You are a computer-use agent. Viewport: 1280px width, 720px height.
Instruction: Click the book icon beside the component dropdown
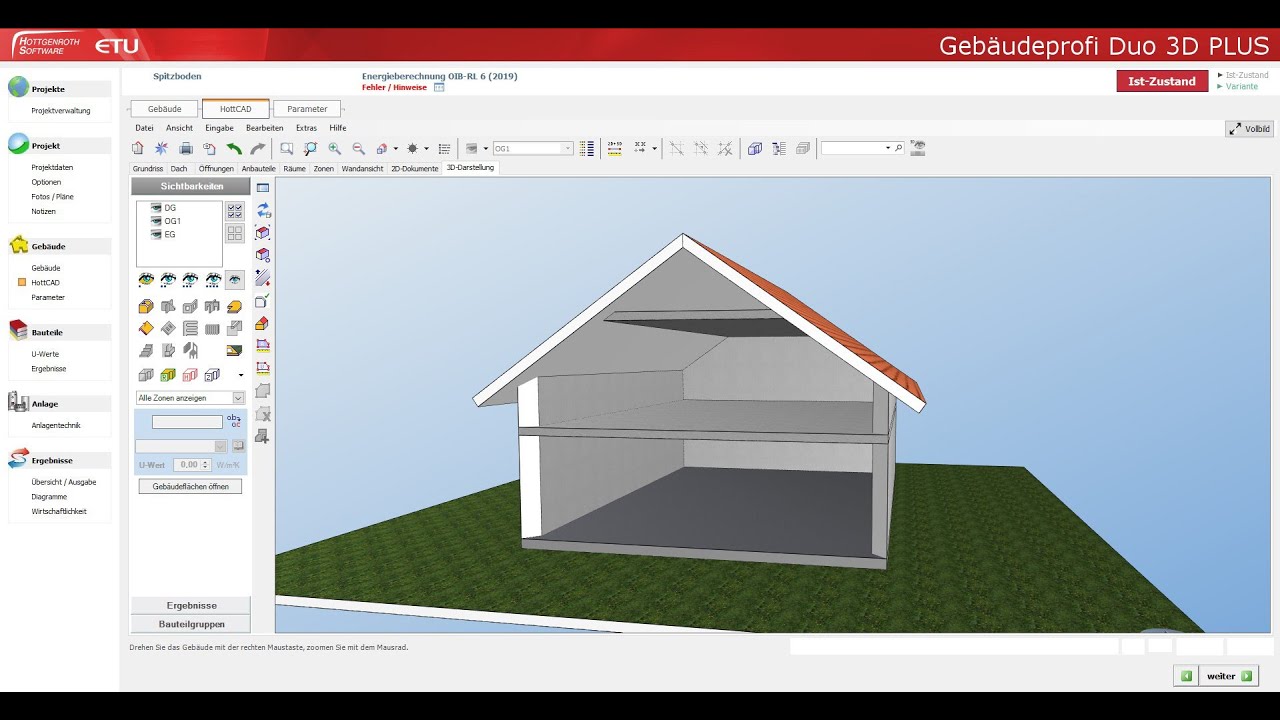click(238, 446)
